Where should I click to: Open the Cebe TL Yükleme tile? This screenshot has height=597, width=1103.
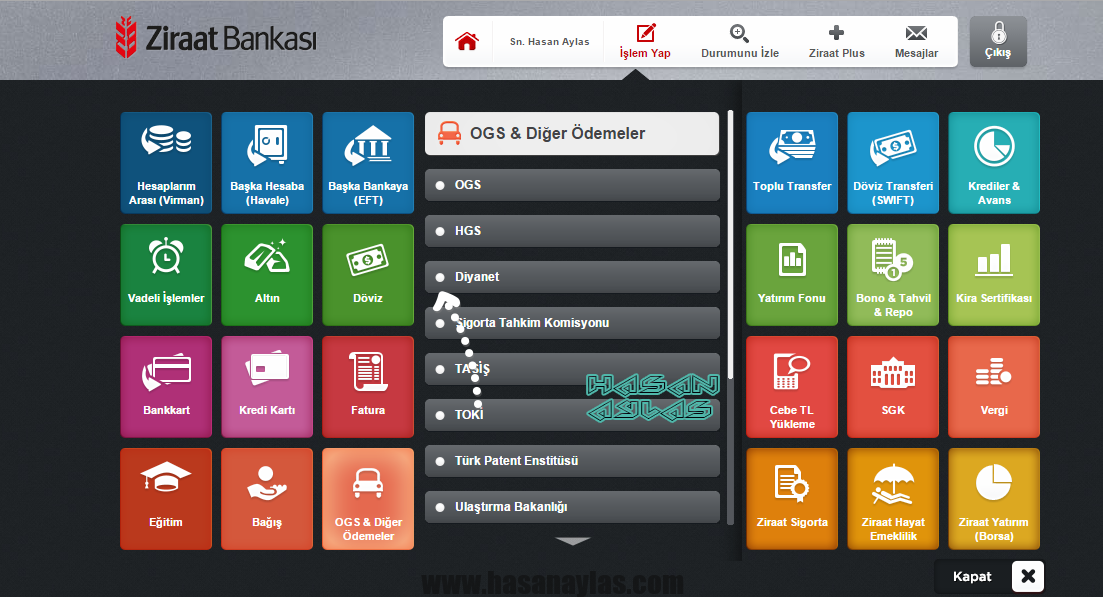pos(792,386)
